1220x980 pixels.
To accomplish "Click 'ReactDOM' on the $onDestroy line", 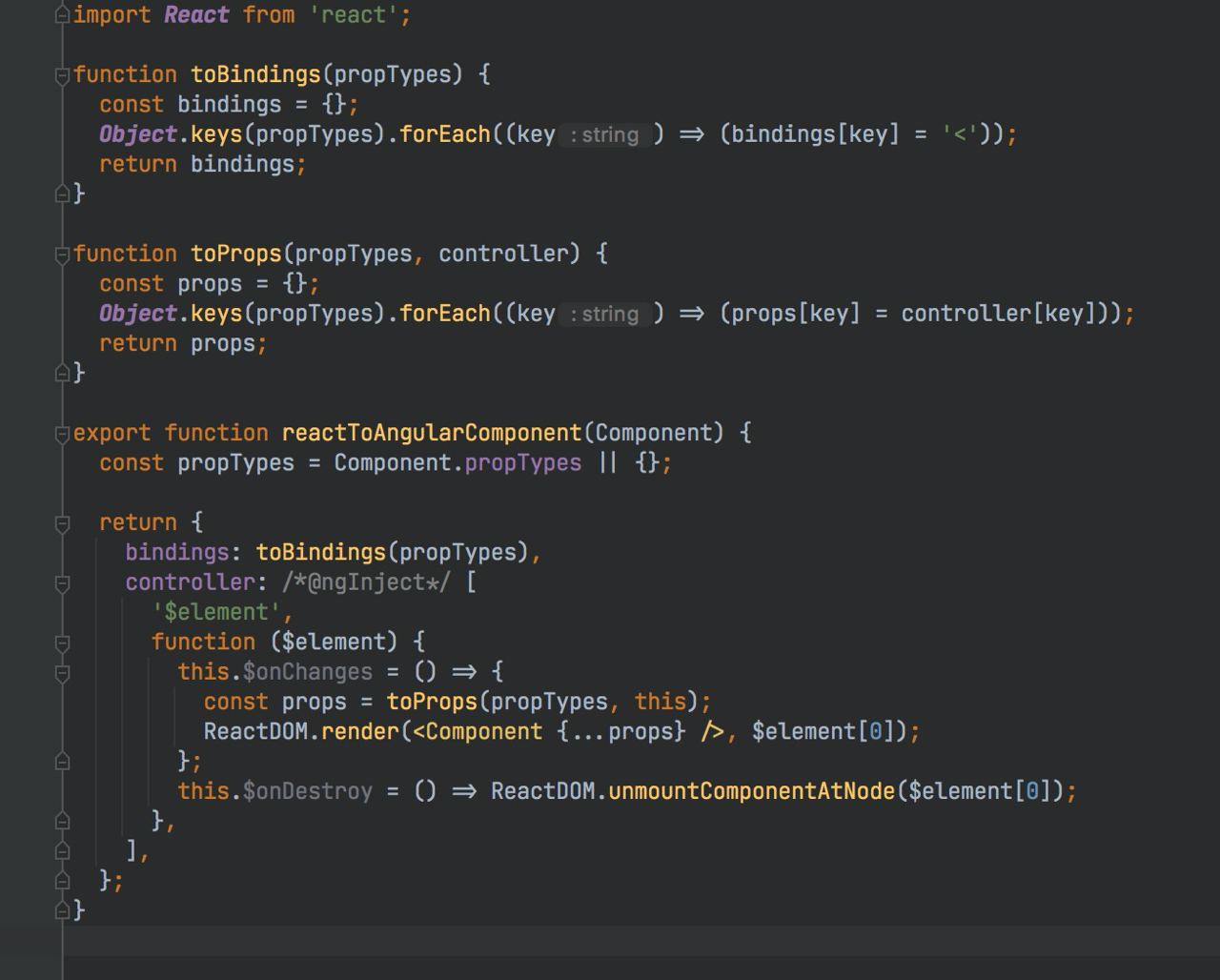I will (x=542, y=791).
